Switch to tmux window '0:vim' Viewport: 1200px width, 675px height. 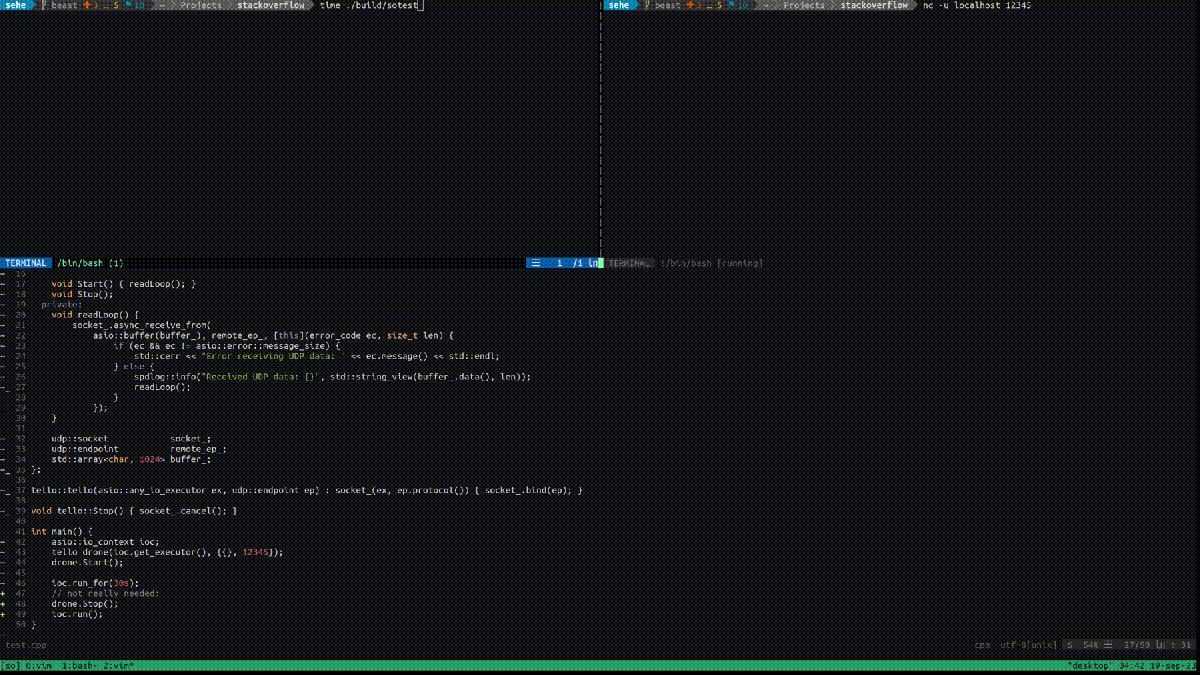tap(38, 665)
